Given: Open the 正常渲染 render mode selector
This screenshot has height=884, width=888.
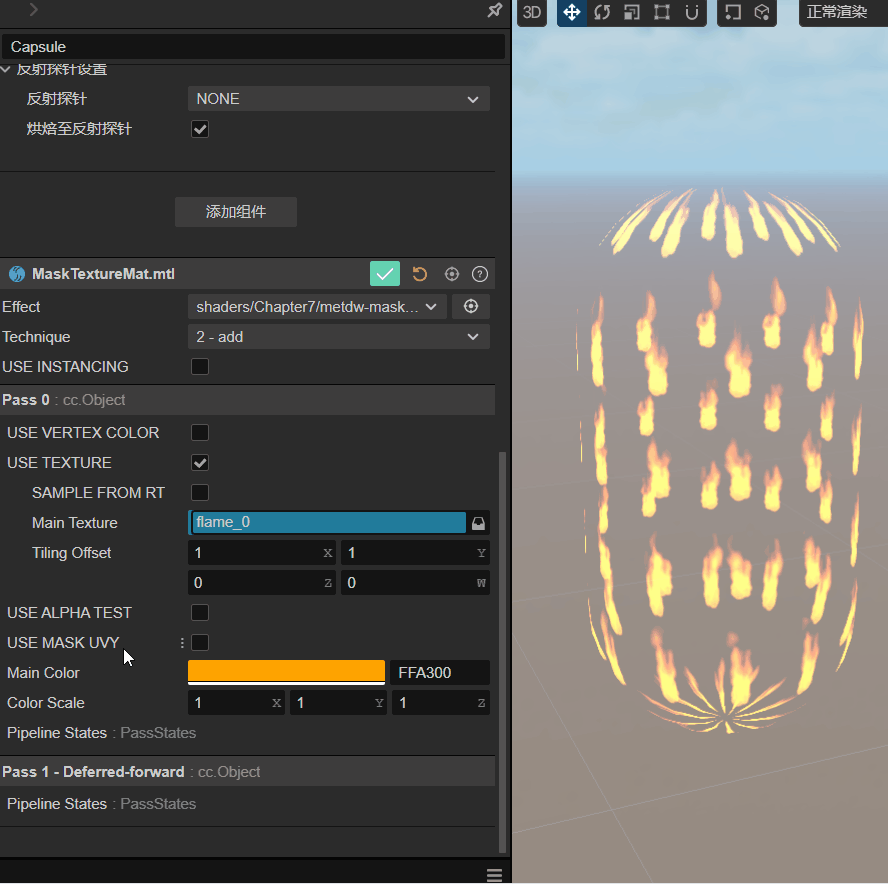Looking at the screenshot, I should (840, 13).
